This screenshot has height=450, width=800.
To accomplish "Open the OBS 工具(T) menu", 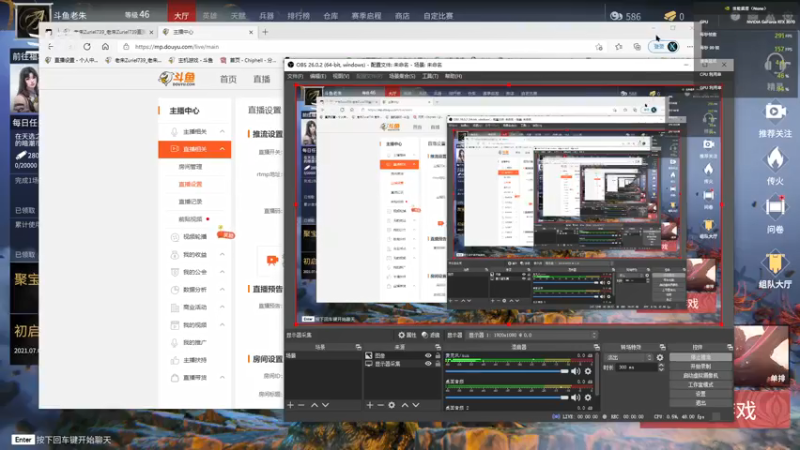I will click(x=430, y=76).
